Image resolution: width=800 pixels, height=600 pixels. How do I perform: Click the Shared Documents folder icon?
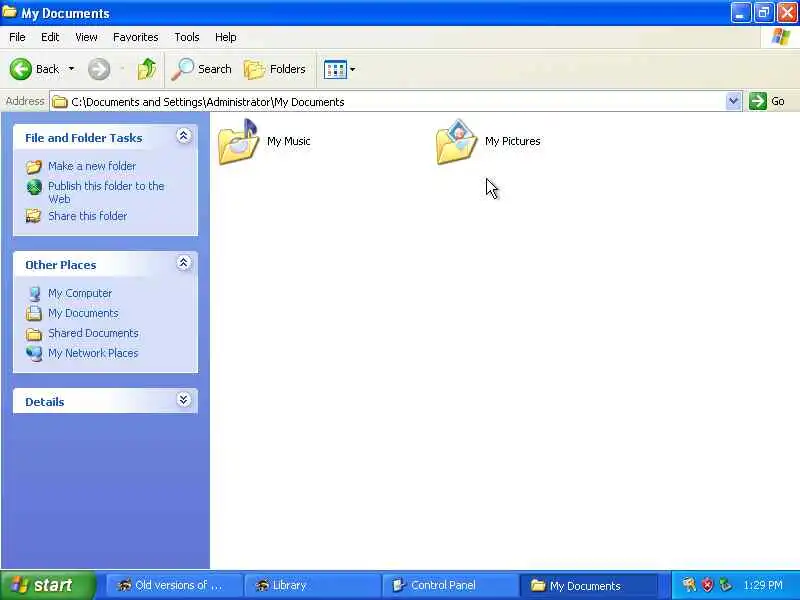(34, 334)
